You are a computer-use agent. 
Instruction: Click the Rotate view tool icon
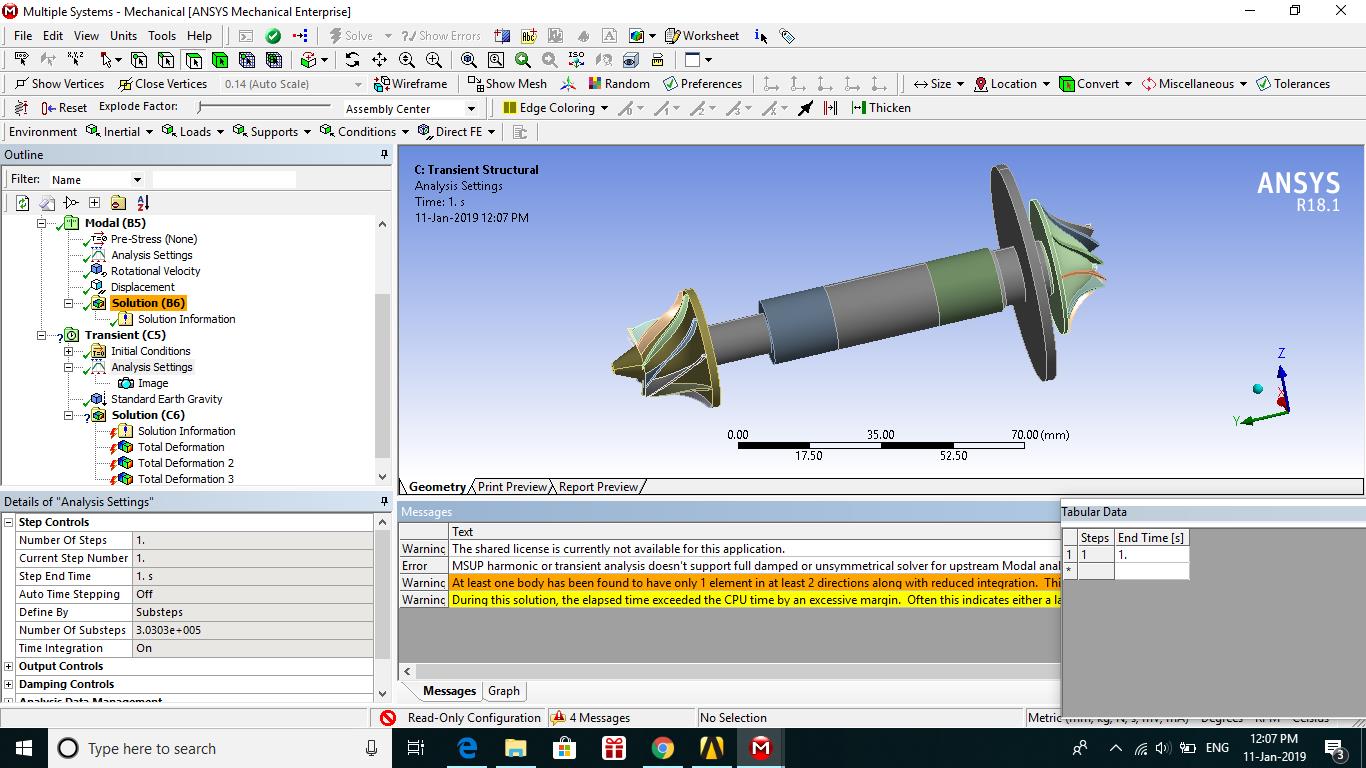click(352, 60)
